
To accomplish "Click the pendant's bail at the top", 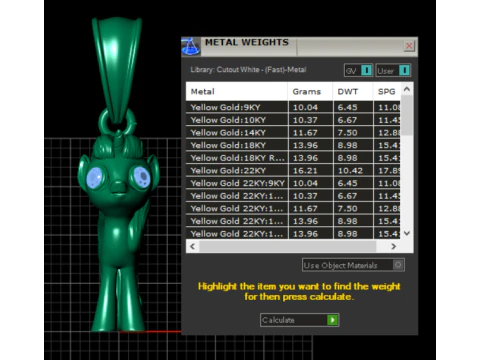I will [116, 70].
